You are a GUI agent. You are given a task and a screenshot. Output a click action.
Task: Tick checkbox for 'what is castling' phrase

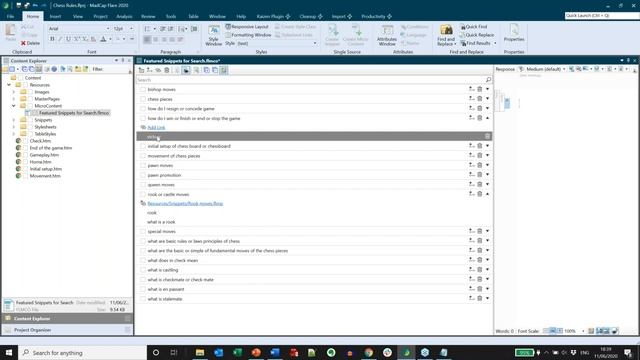pos(142,270)
